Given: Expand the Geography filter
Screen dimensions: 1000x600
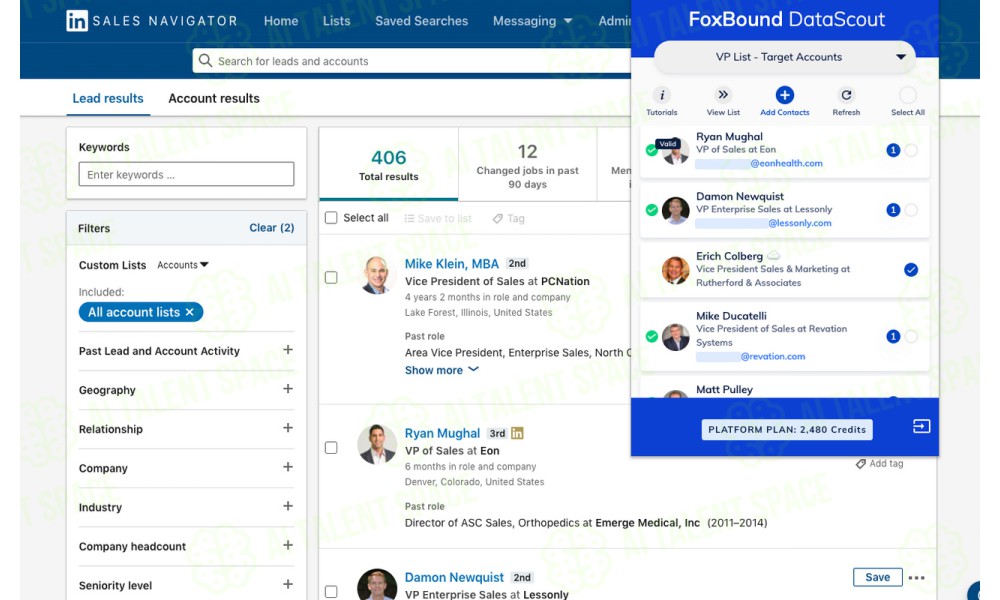Looking at the screenshot, I should coord(288,389).
